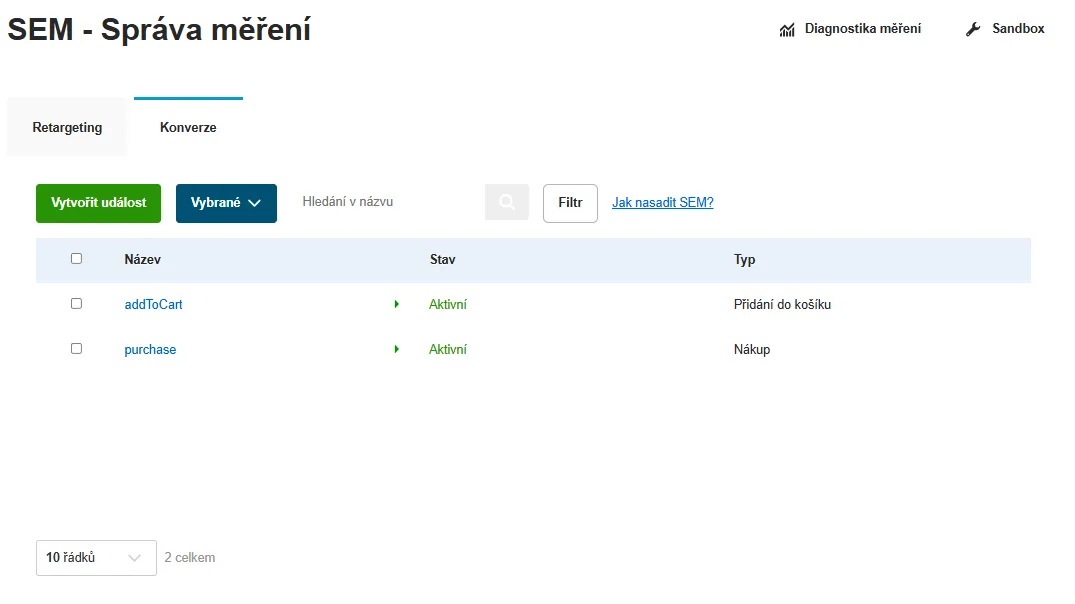Open the addToCart event link
The width and height of the screenshot is (1075, 604).
click(x=154, y=304)
